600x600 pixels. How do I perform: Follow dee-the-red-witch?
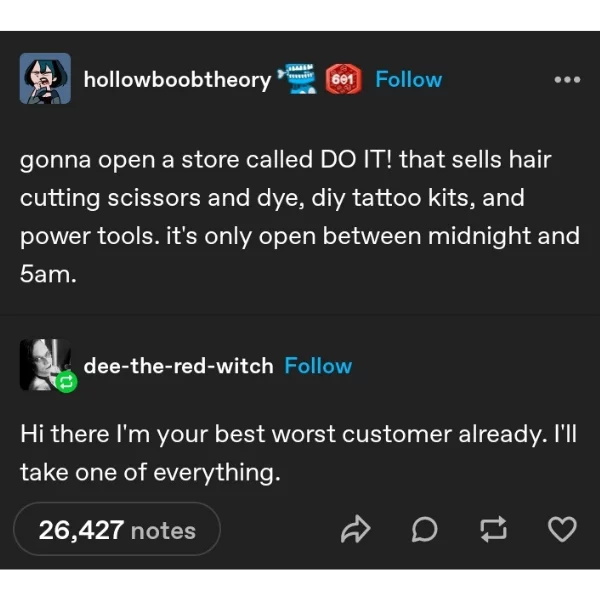click(x=318, y=366)
